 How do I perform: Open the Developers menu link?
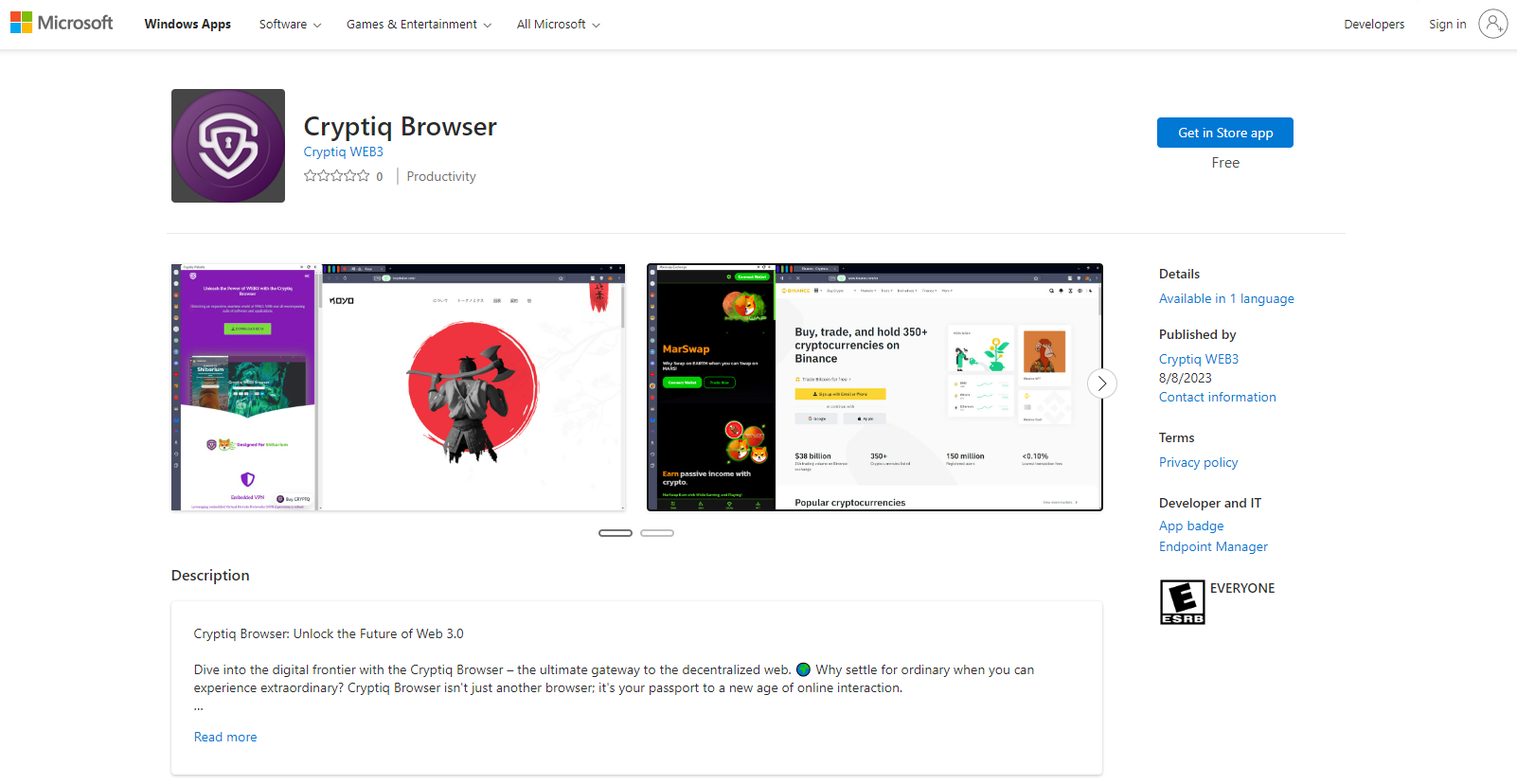point(1373,25)
